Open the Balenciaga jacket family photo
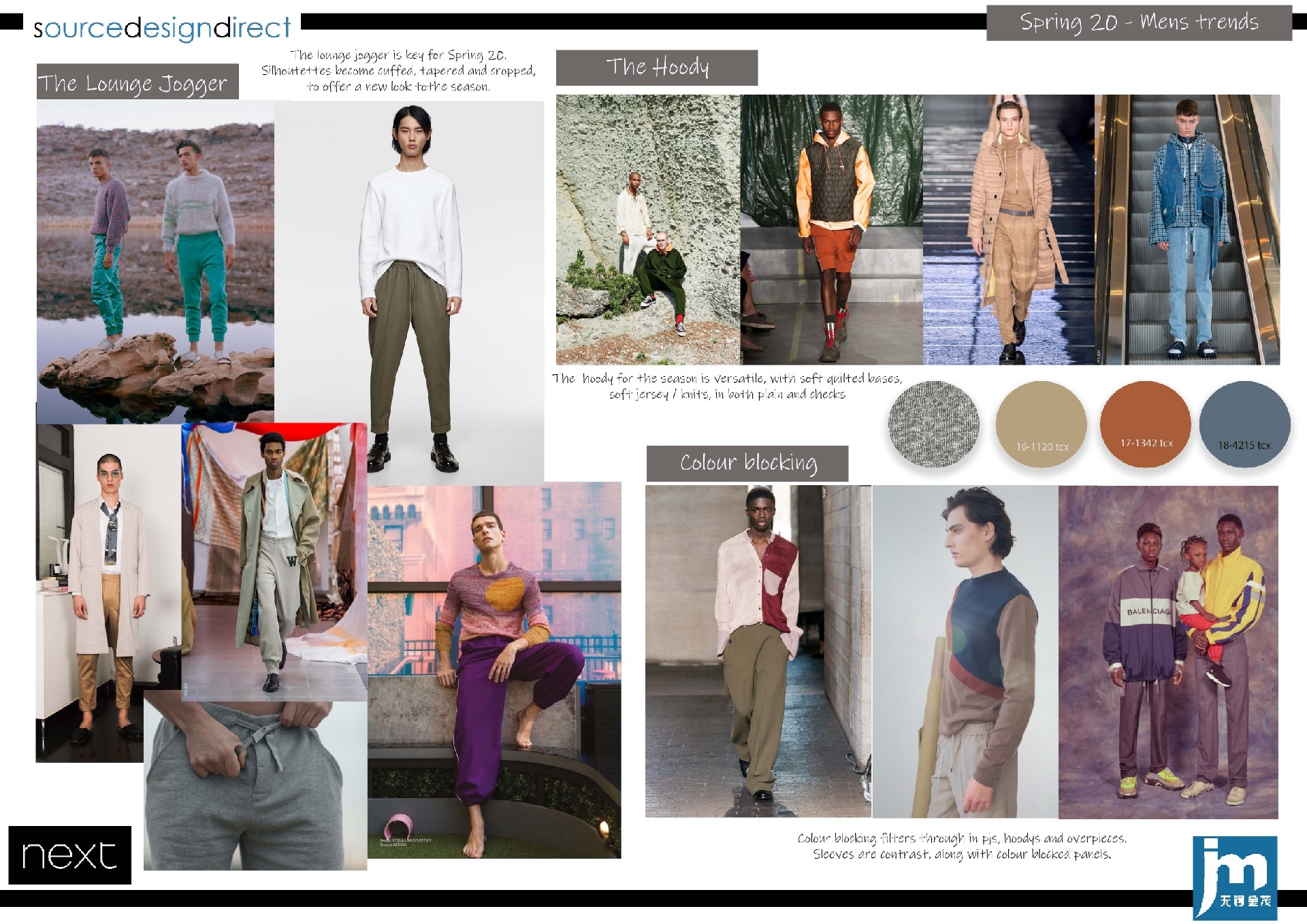Image resolution: width=1307 pixels, height=924 pixels. [x=1168, y=651]
